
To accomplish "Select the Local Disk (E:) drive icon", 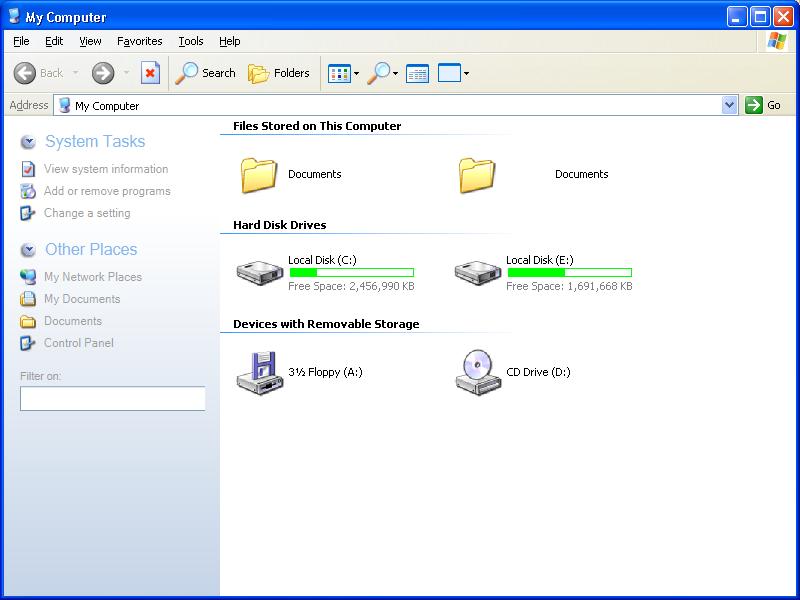I will [478, 272].
